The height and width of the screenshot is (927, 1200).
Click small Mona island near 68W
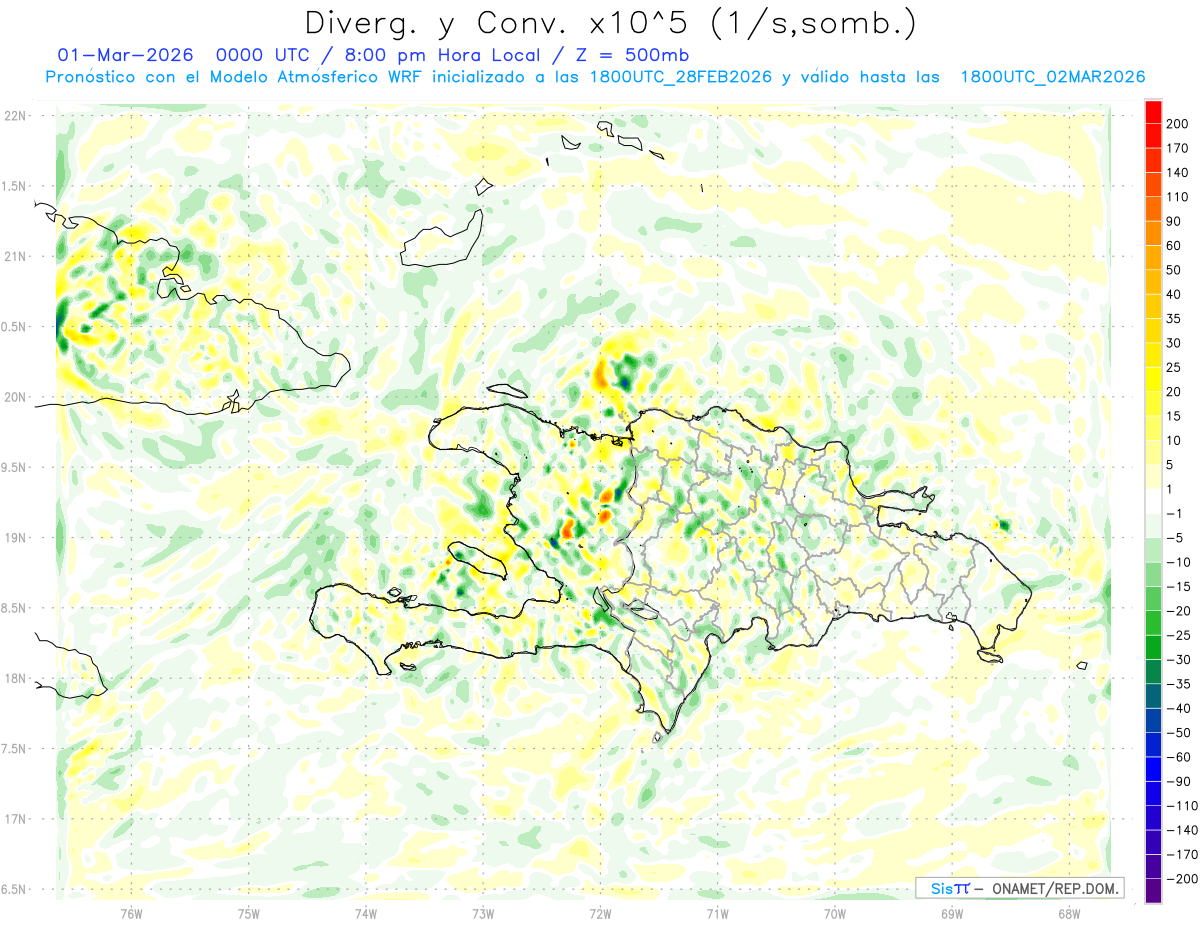click(1080, 666)
